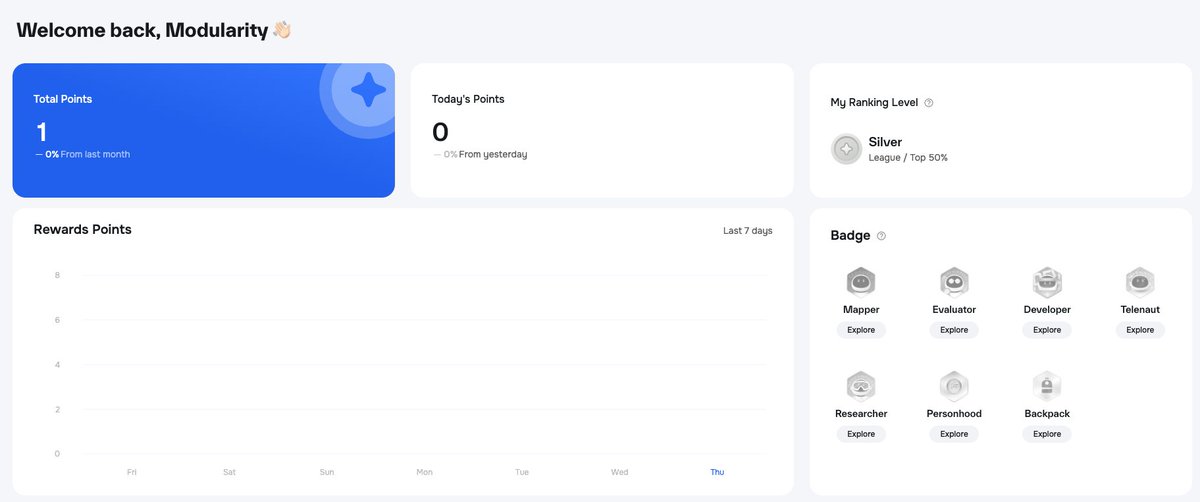Click the Welcome back, Modularity heading

tap(142, 30)
